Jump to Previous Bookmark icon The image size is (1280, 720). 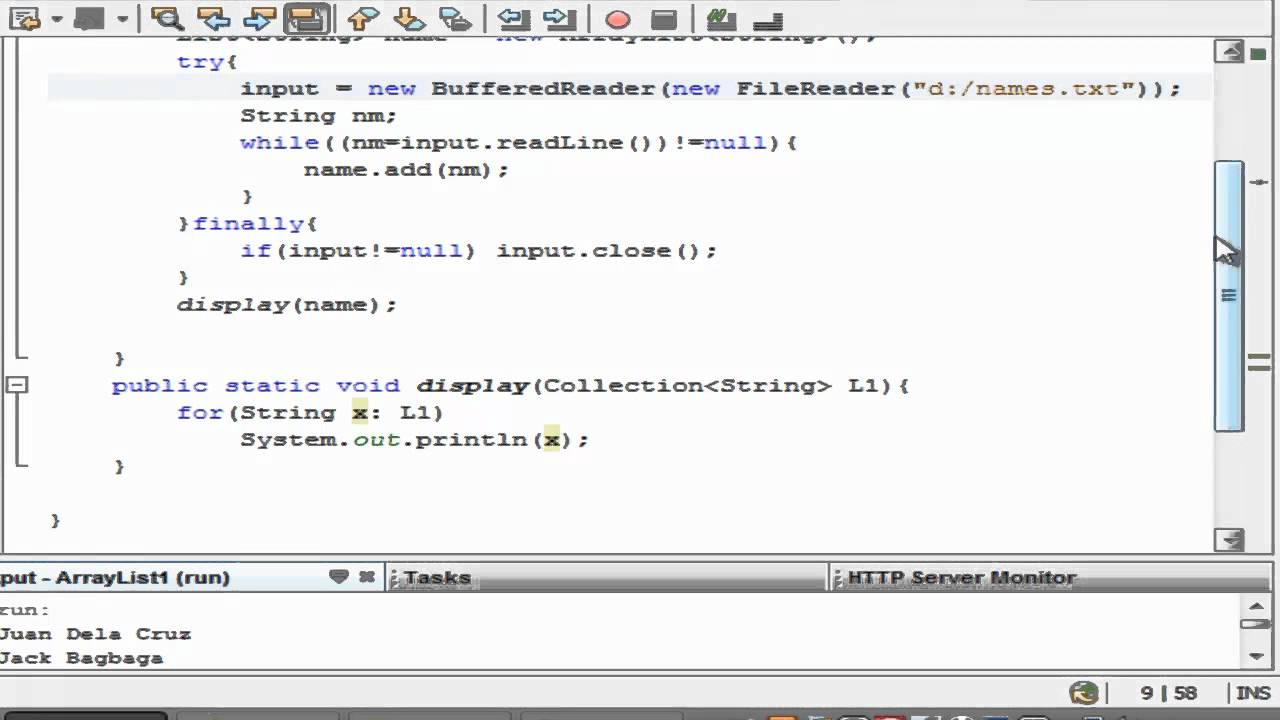[x=362, y=18]
